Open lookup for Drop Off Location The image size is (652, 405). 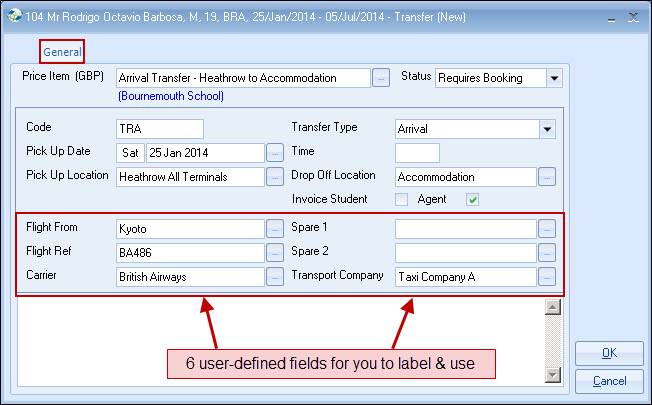pos(546,177)
